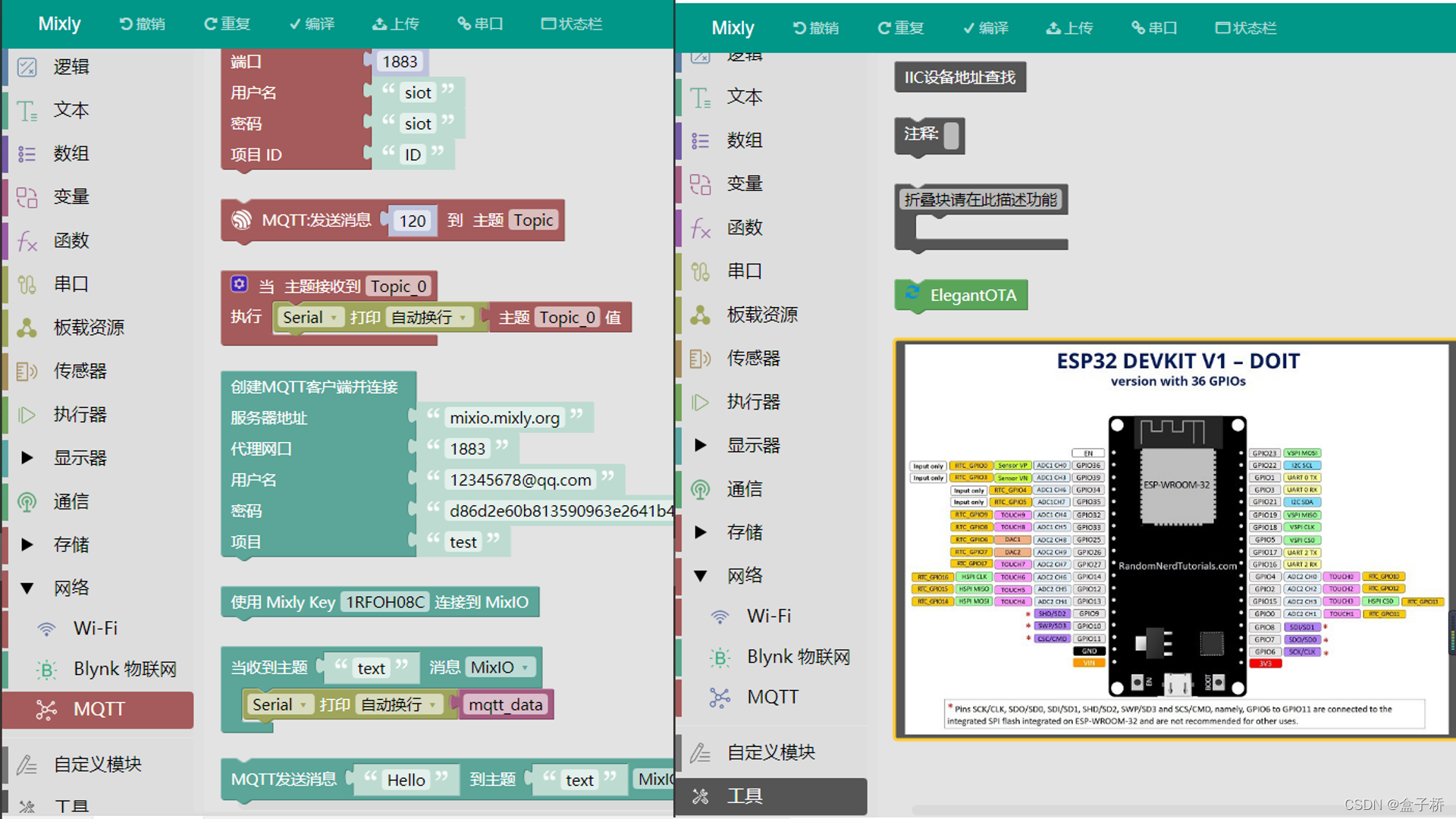
Task: Select Array (数组) category icon in left sidebar
Action: pyautogui.click(x=27, y=154)
